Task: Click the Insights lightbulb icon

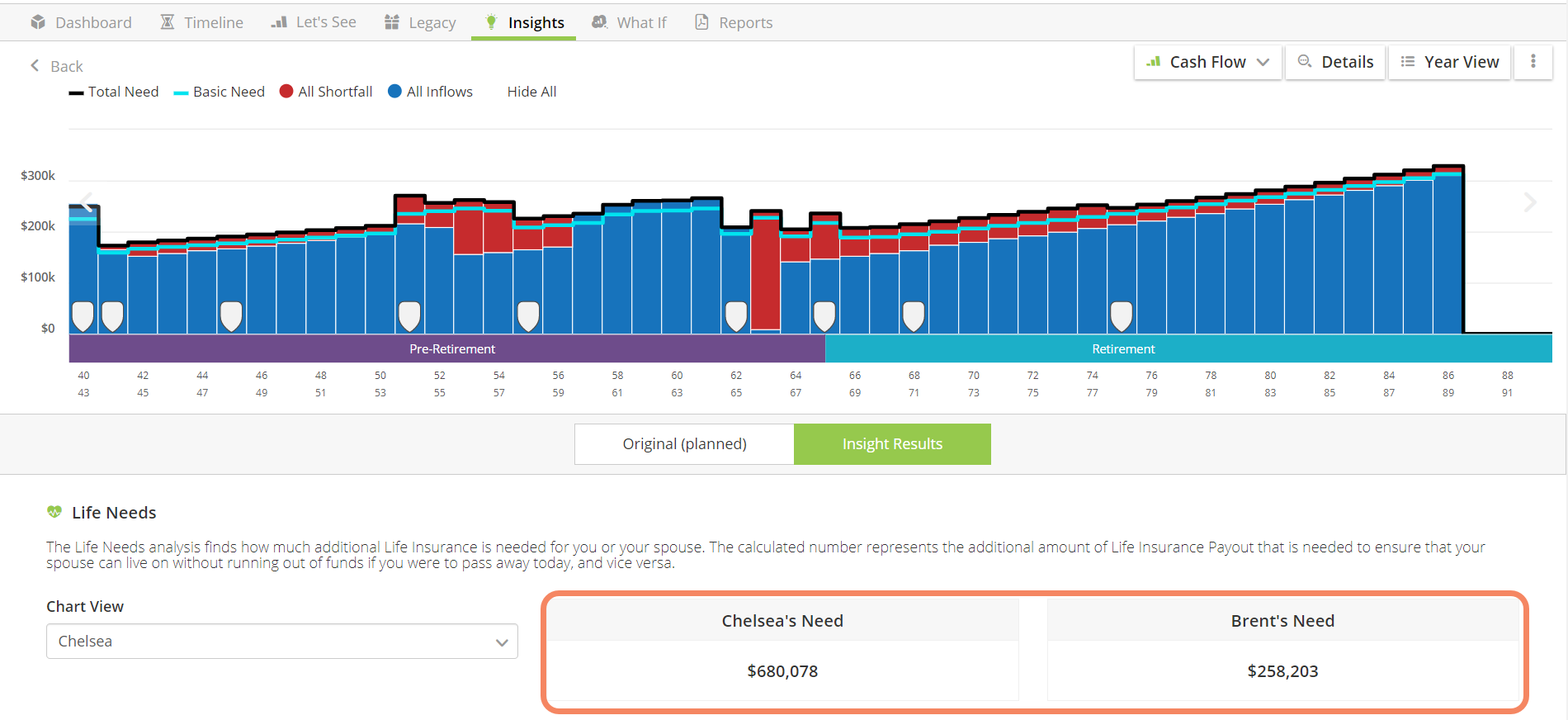Action: [491, 22]
